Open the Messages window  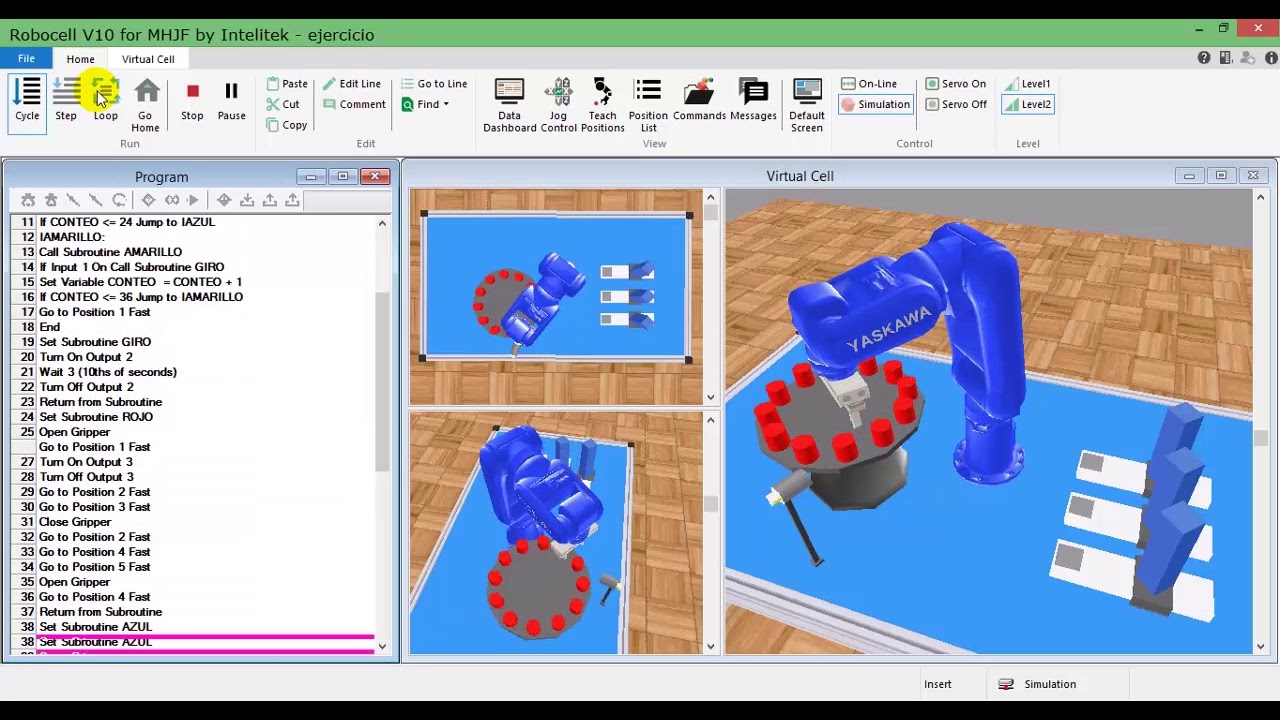click(x=753, y=100)
